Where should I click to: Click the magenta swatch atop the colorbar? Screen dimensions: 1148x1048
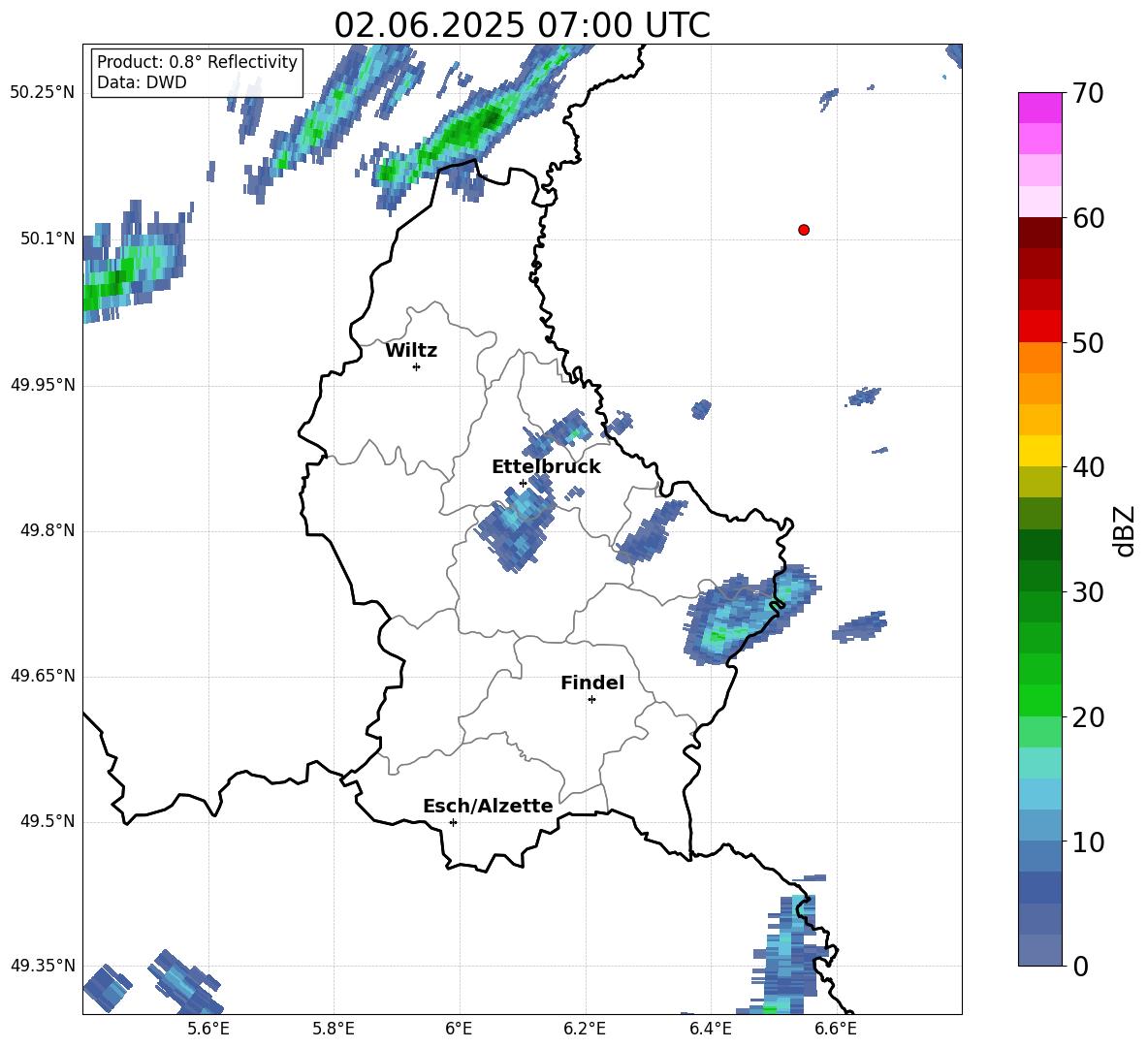pos(1039,108)
